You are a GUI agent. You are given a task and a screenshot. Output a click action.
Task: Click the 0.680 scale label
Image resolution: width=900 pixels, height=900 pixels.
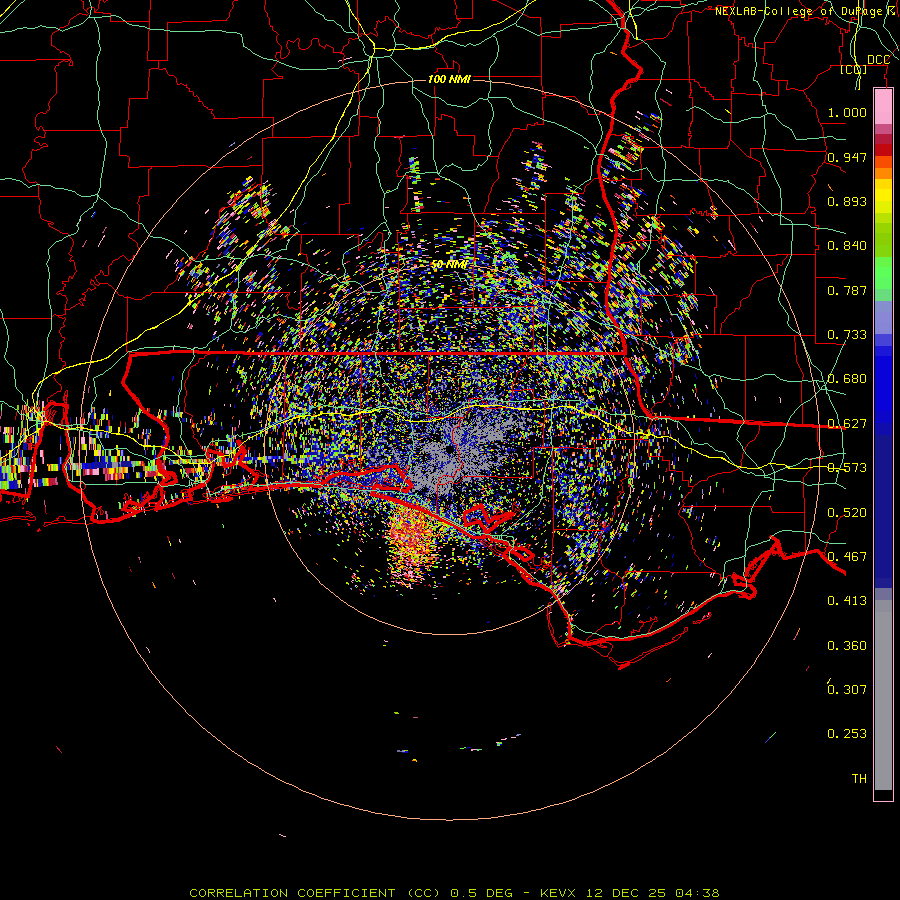[847, 378]
